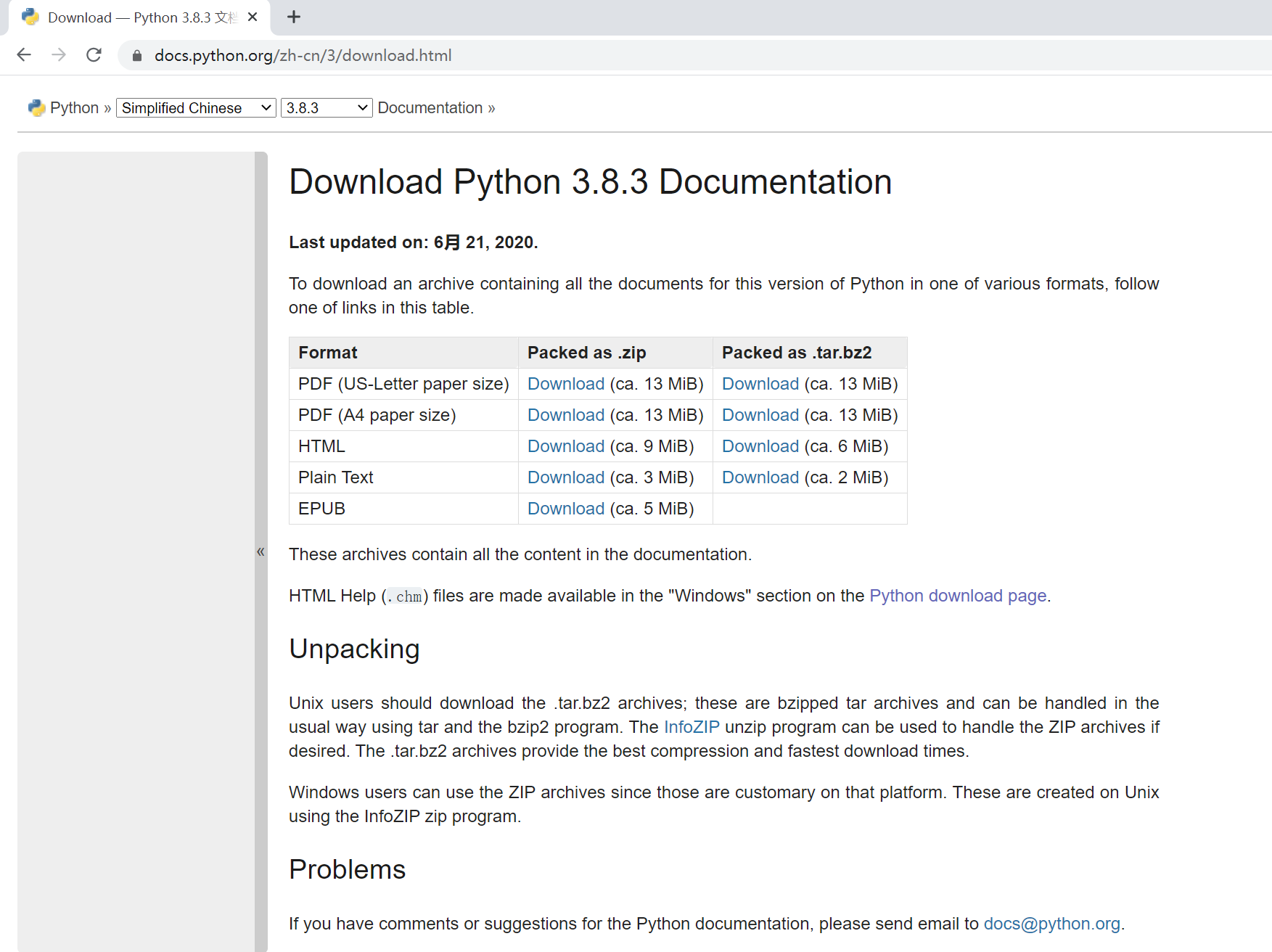This screenshot has height=952, width=1272.
Task: Download HTML docs as .tar.bz2
Action: click(760, 446)
